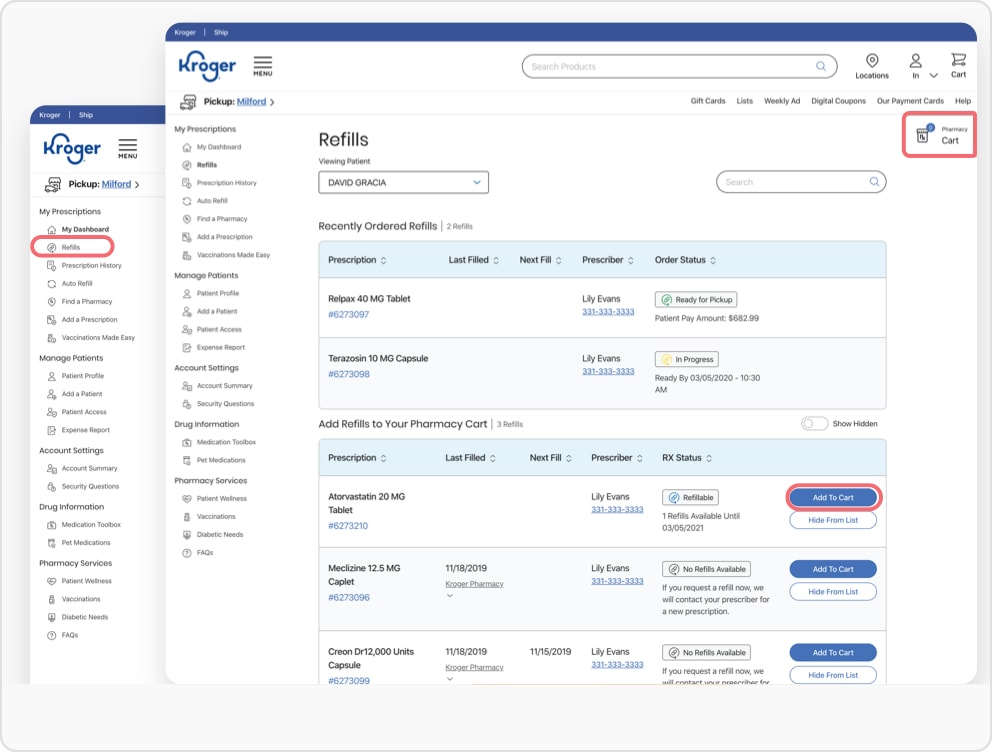This screenshot has width=992, height=752.
Task: Expand Sign In chevron in header
Action: coord(934,76)
